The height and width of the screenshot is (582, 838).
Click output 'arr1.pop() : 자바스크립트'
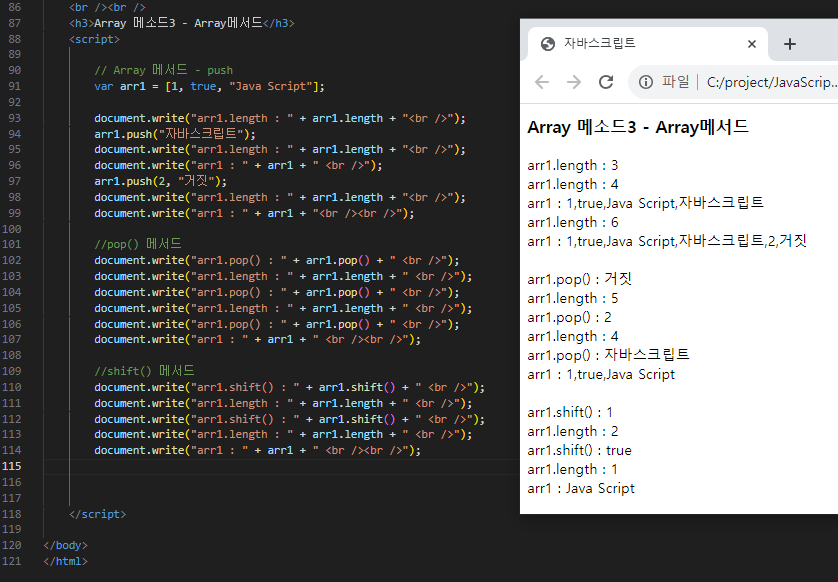(x=608, y=355)
